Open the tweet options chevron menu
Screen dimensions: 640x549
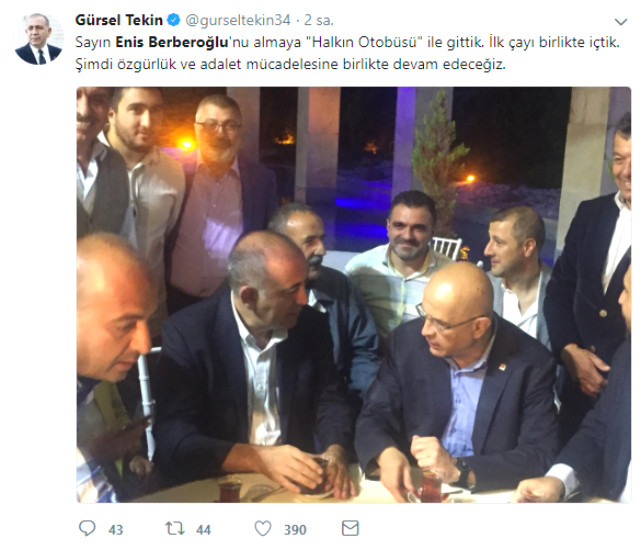[x=621, y=22]
